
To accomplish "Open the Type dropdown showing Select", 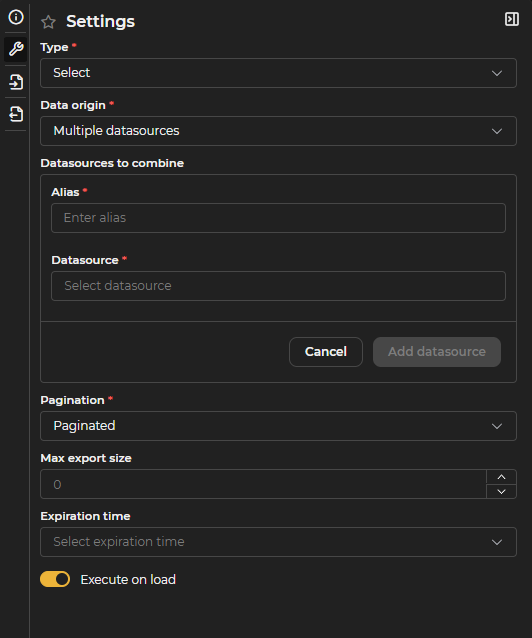I will coord(278,73).
